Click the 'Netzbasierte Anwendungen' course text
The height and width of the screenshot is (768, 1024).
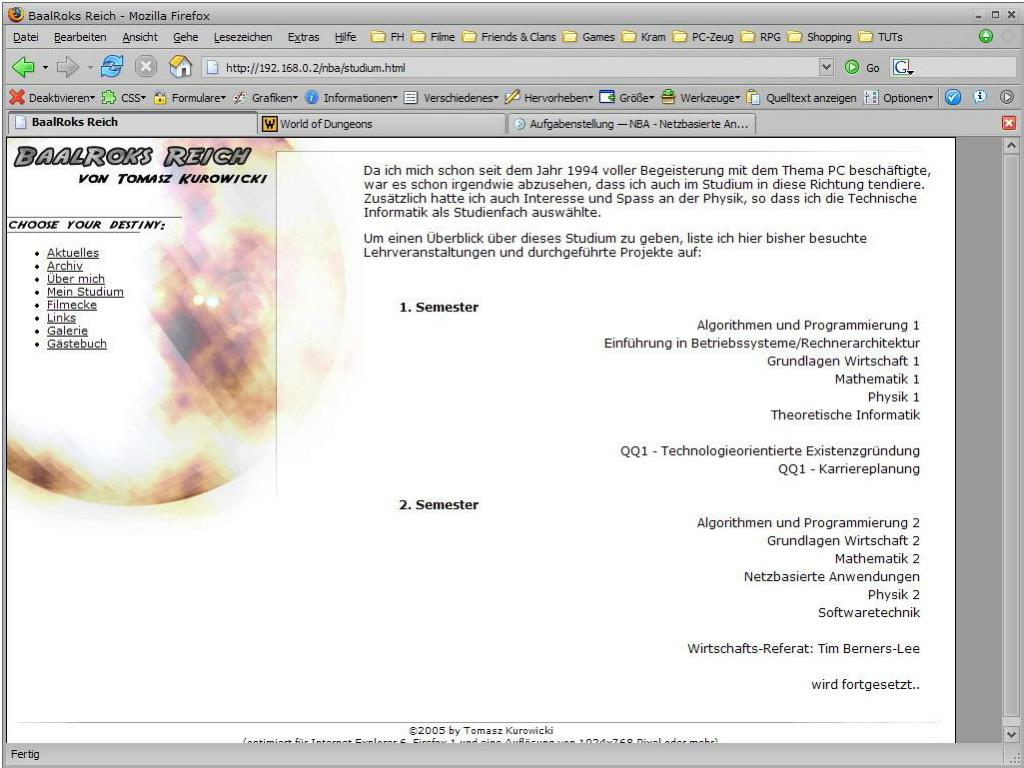pos(831,577)
